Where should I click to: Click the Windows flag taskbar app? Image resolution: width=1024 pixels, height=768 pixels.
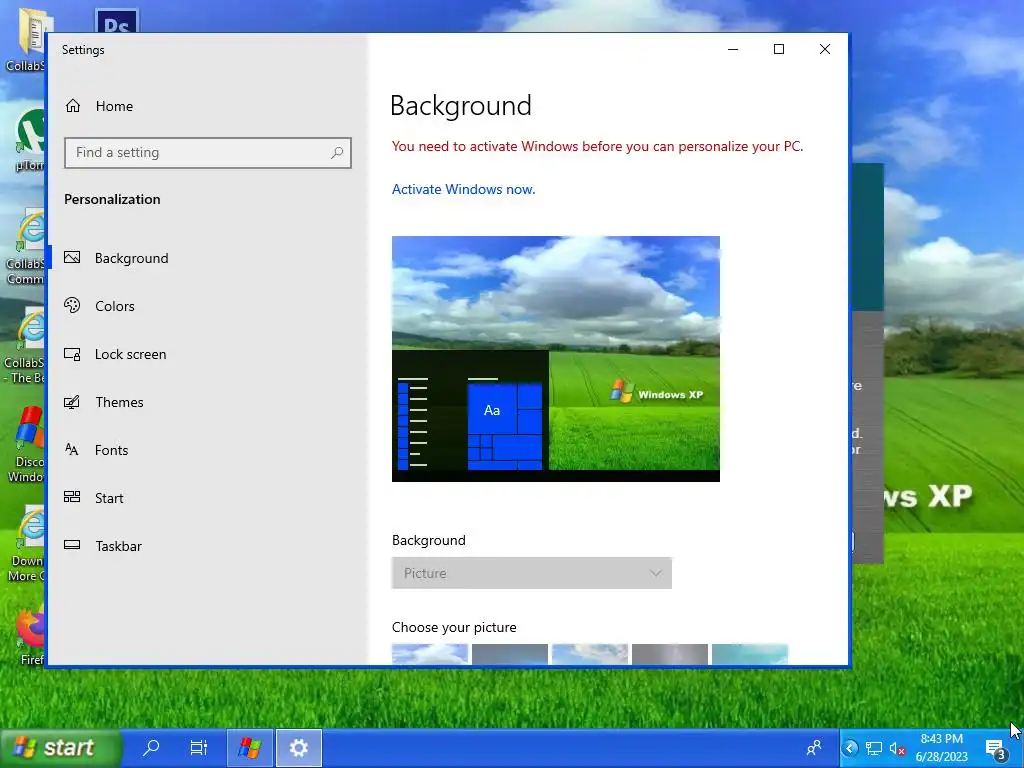(249, 748)
